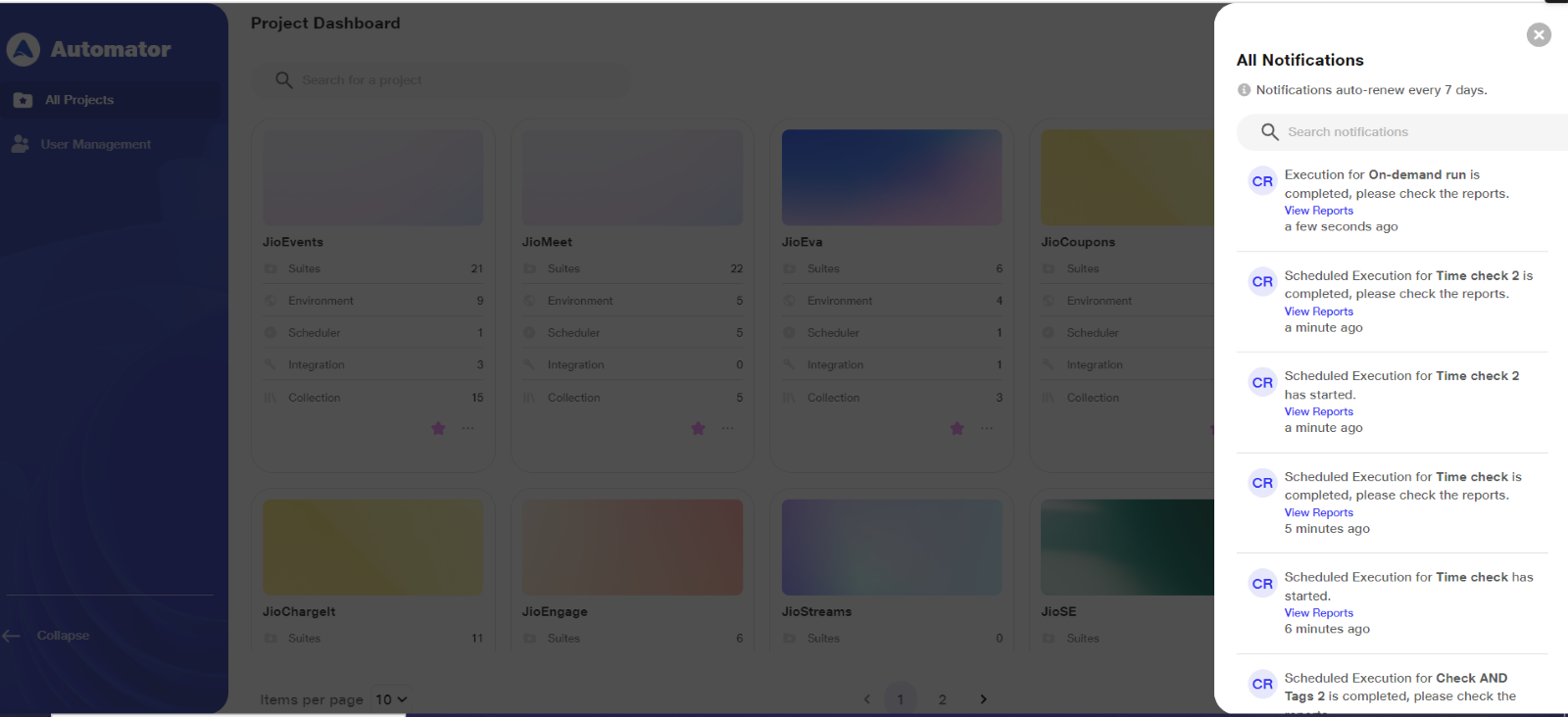The width and height of the screenshot is (1568, 717).
Task: Open the JioEva project thumbnail
Action: coord(892,177)
